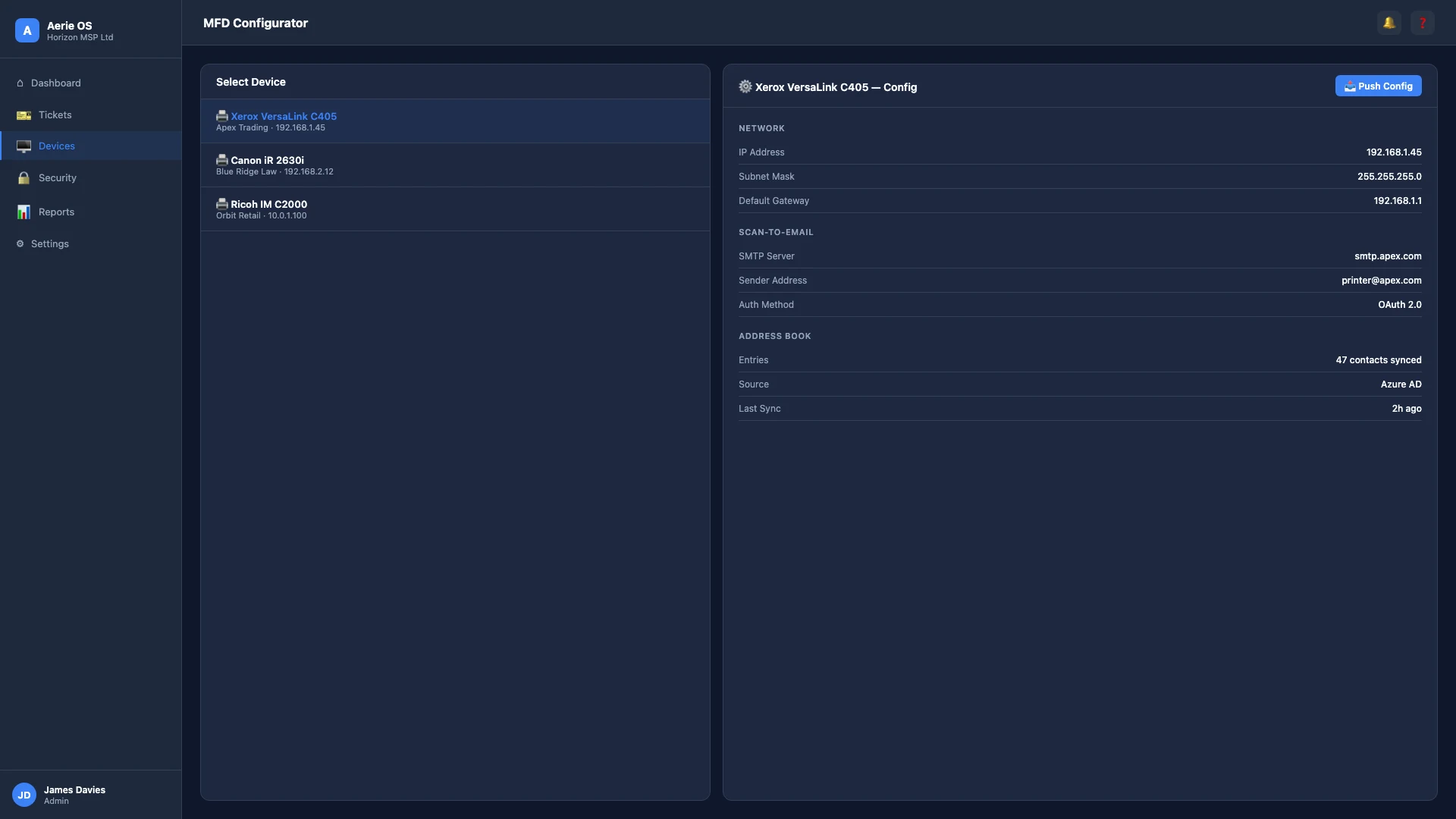
Task: Click printer icon next to Canon iR 2630i
Action: point(222,160)
